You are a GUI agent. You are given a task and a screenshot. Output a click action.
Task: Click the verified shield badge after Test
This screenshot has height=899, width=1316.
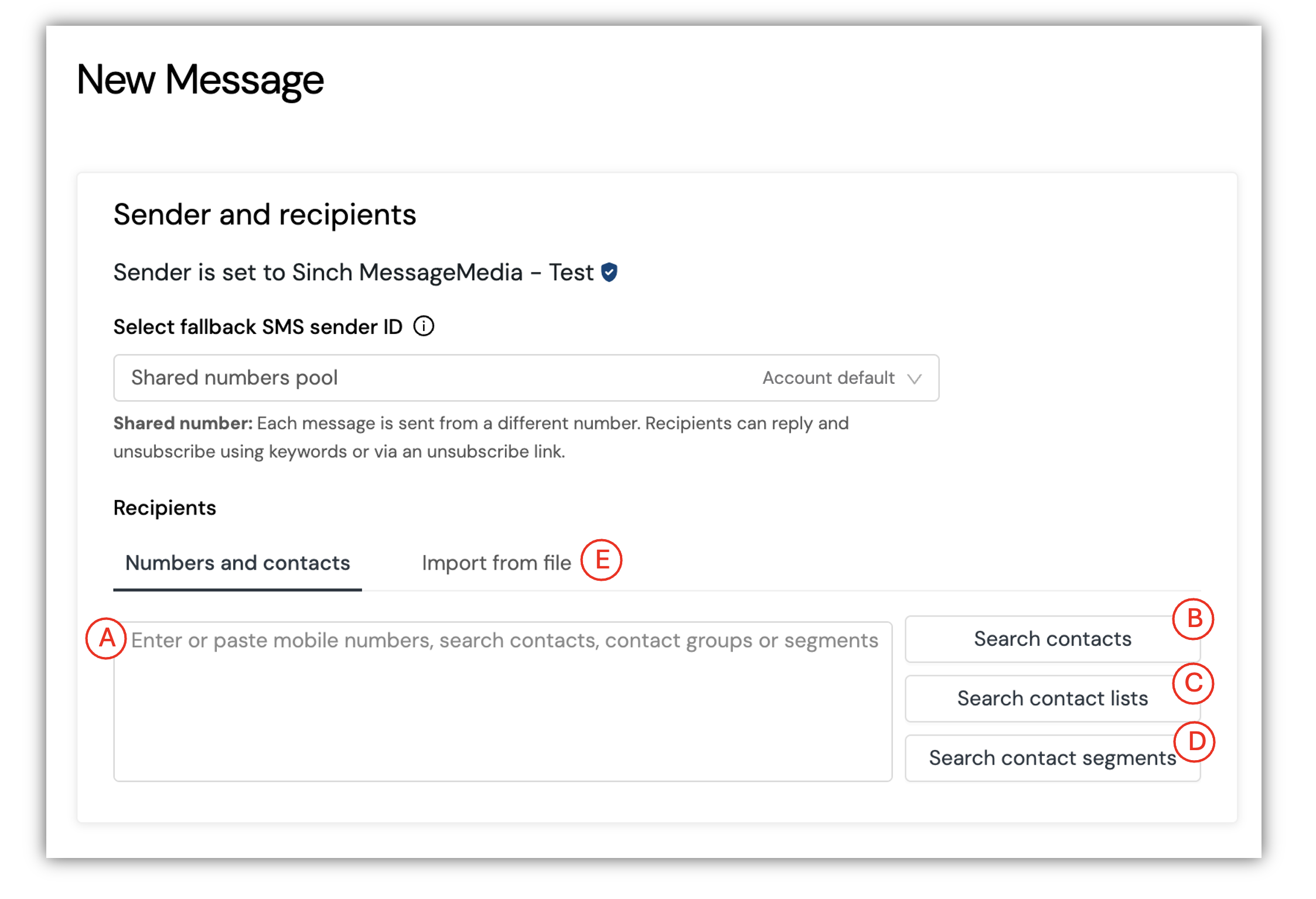609,273
